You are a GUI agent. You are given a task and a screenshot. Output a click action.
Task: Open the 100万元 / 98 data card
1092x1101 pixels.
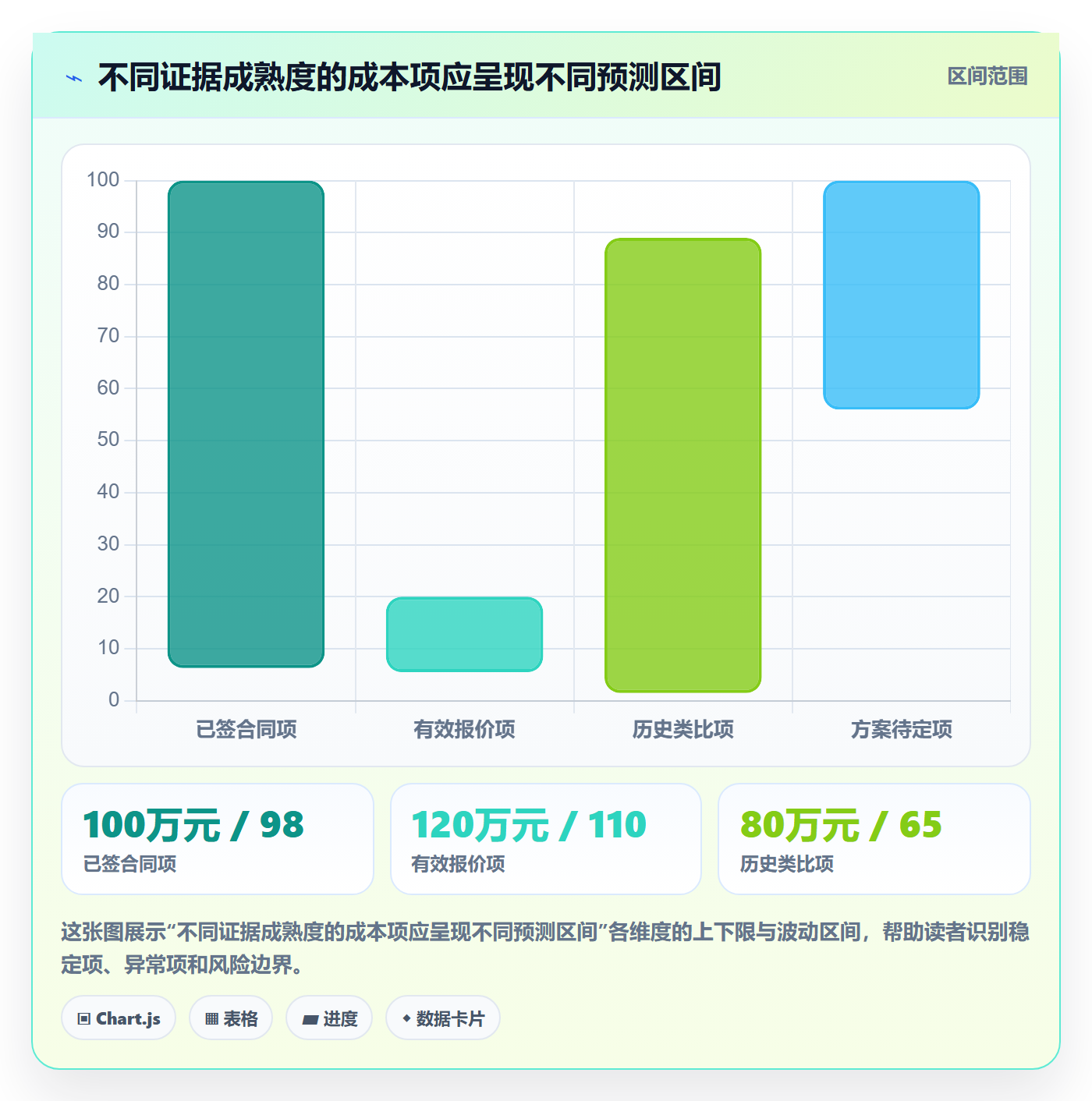click(x=218, y=839)
